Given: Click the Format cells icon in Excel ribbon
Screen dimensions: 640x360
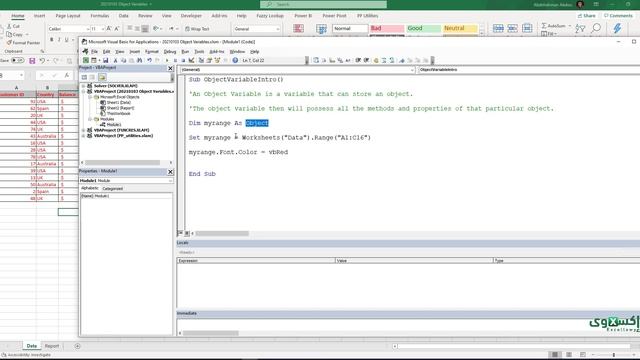Looking at the screenshot, I should [x=527, y=28].
